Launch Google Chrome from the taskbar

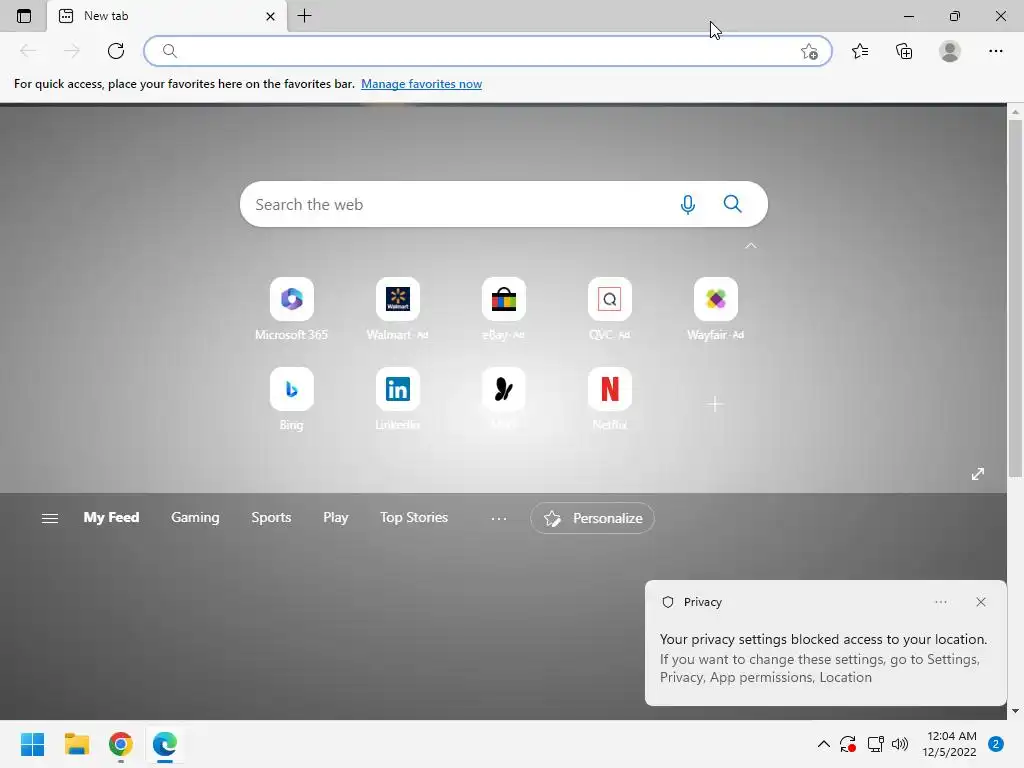pyautogui.click(x=121, y=744)
